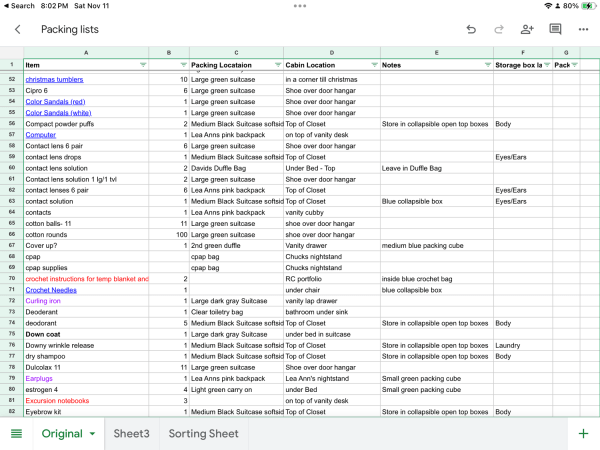Undo the last change
This screenshot has height=450, width=600.
(x=471, y=30)
